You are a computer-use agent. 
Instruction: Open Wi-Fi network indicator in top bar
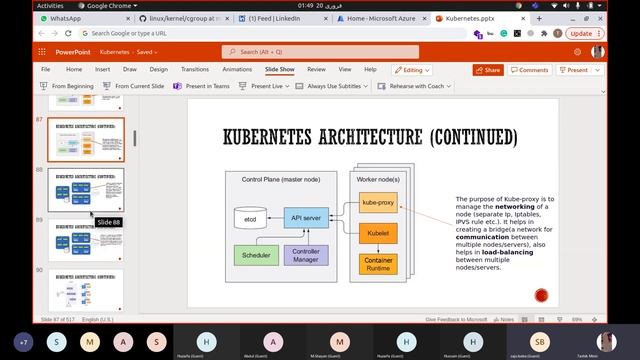point(554,6)
